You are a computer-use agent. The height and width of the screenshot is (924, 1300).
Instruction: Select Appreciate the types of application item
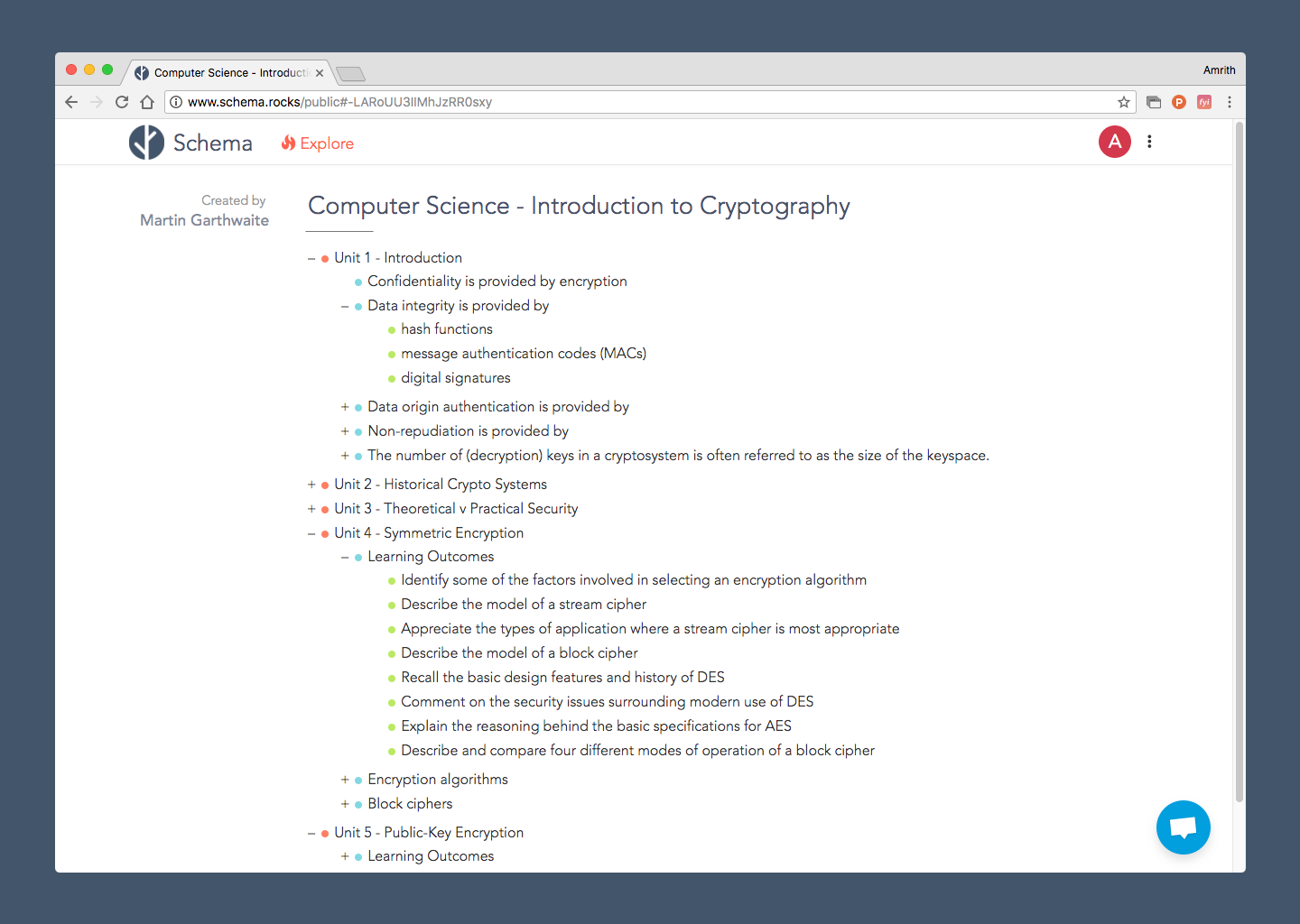pos(650,629)
